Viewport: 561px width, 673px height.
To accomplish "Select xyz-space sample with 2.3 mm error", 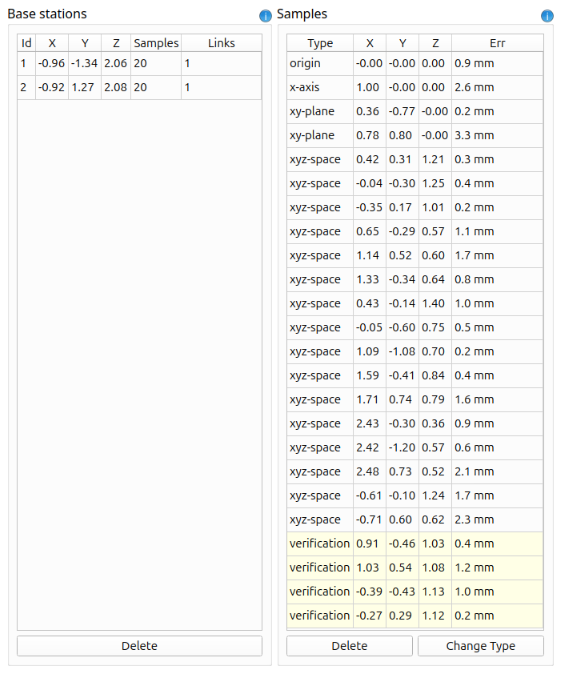I will pyautogui.click(x=415, y=520).
